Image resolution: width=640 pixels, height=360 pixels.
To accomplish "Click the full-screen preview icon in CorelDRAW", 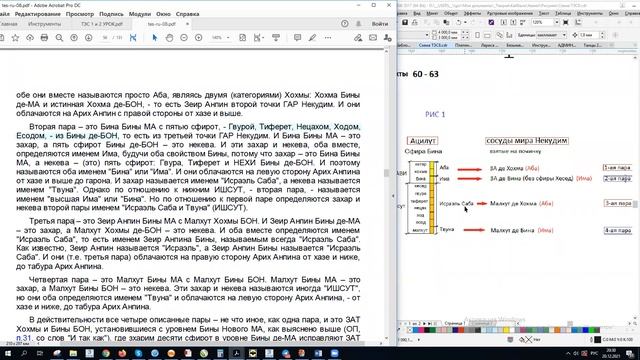I will tap(566, 22).
